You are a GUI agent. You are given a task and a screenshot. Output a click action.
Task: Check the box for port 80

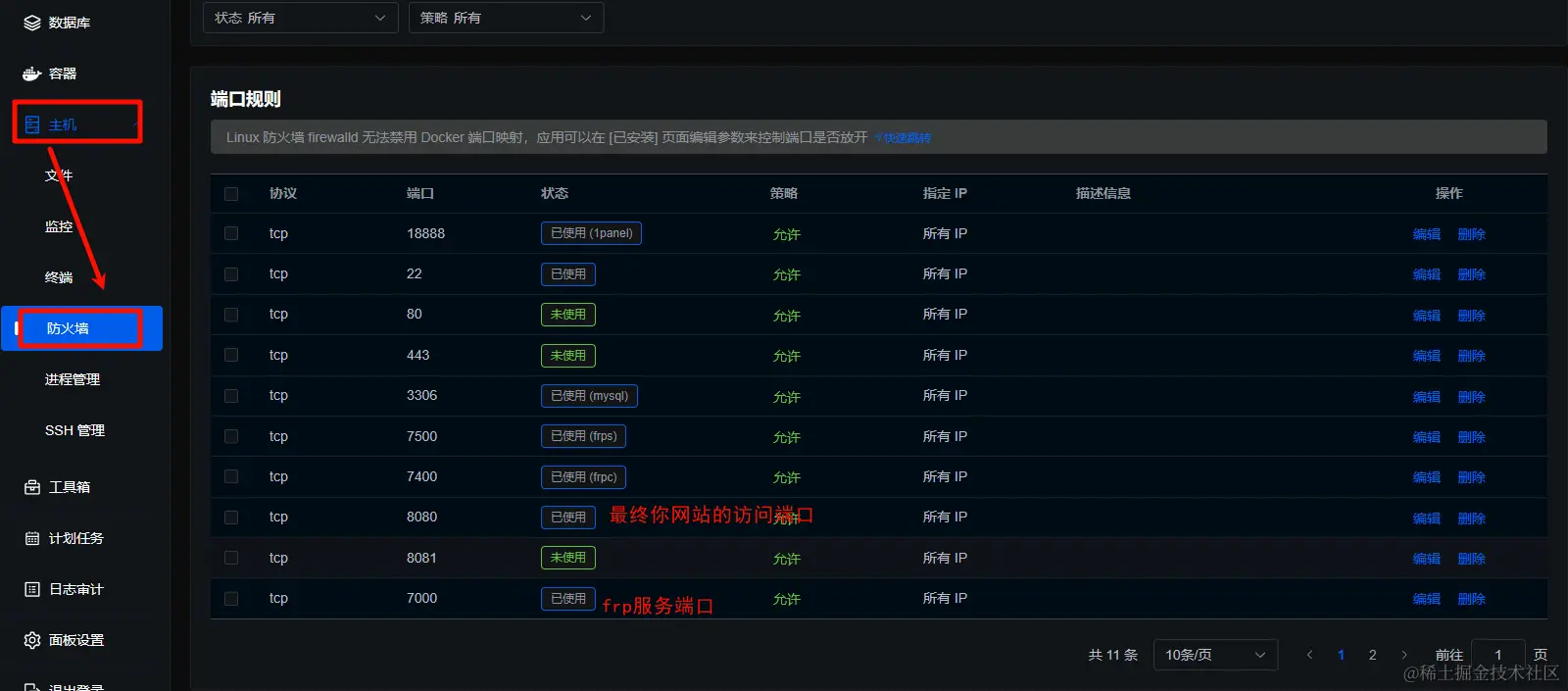pyautogui.click(x=231, y=315)
